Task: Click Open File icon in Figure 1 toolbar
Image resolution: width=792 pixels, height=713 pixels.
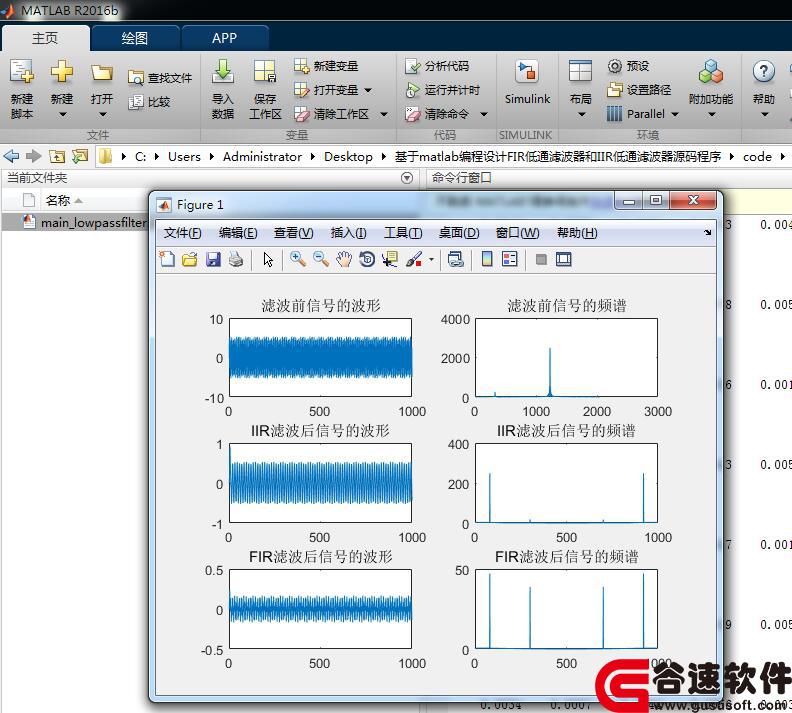Action: (190, 260)
